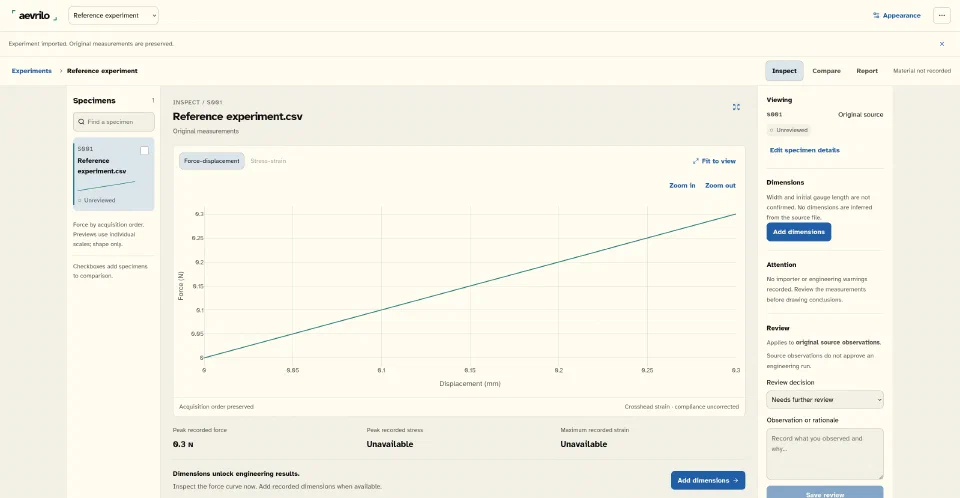
Task: Open the Reference experiment dropdown in header
Action: pyautogui.click(x=113, y=15)
